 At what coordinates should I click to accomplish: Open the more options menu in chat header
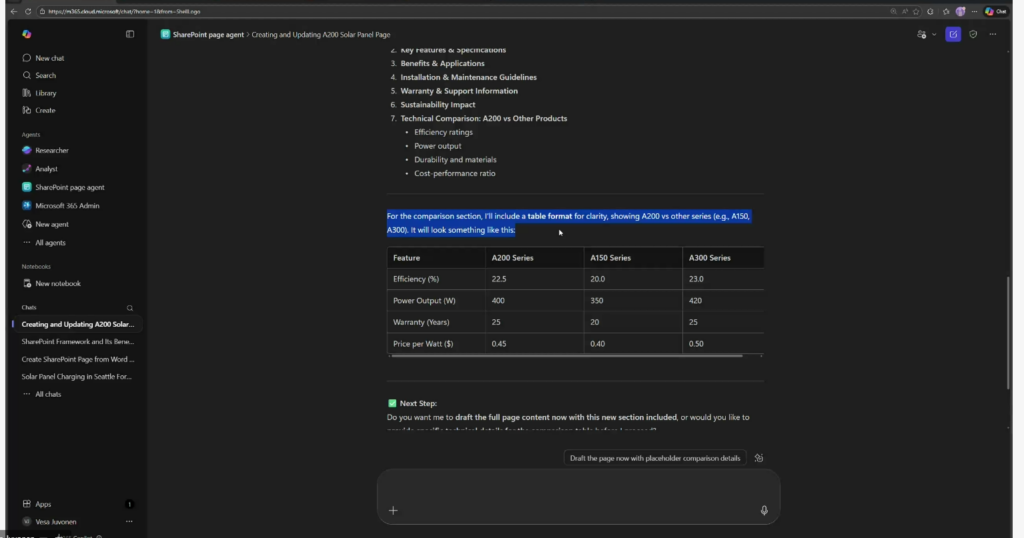993,34
